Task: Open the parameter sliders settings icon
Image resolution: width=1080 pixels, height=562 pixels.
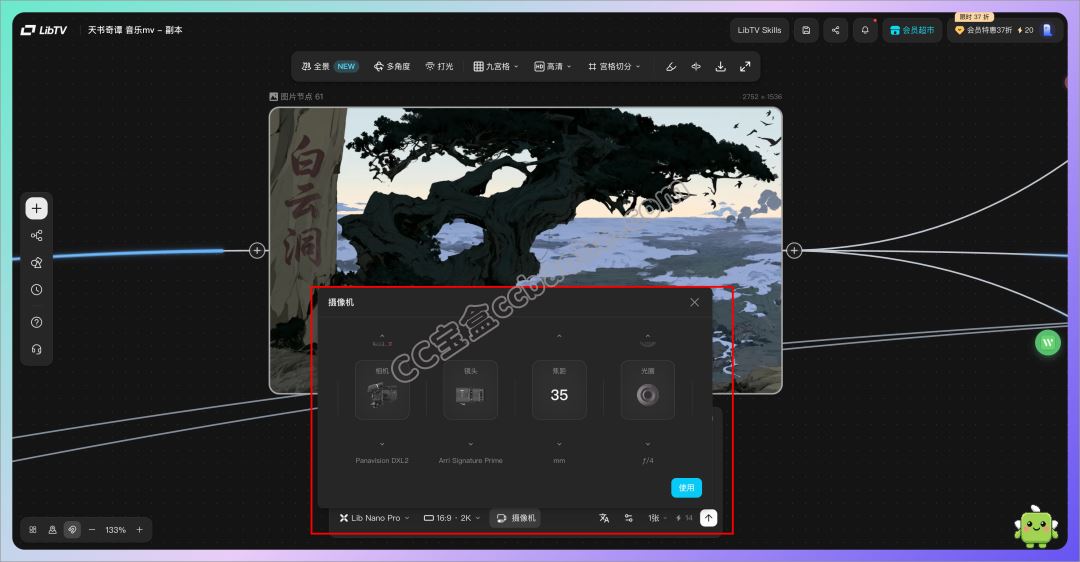Action: click(629, 518)
